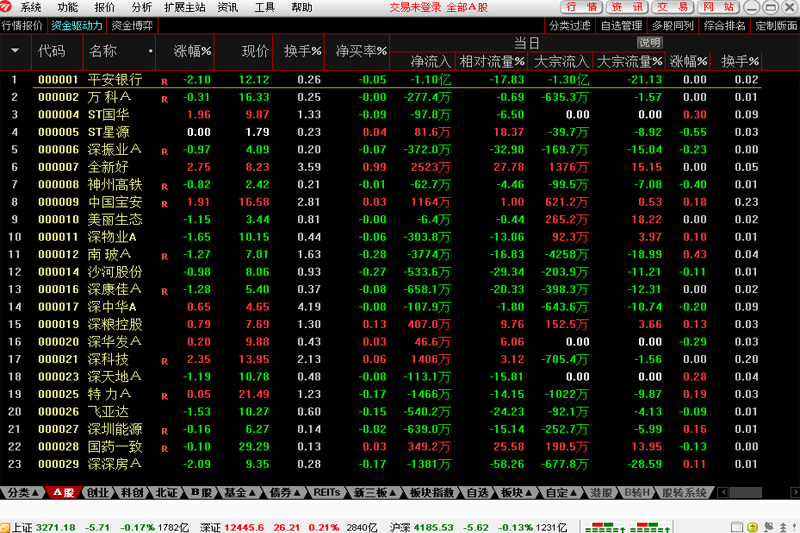The width and height of the screenshot is (800, 533).
Task: Expand the 新三板 tab menu
Action: click(392, 493)
